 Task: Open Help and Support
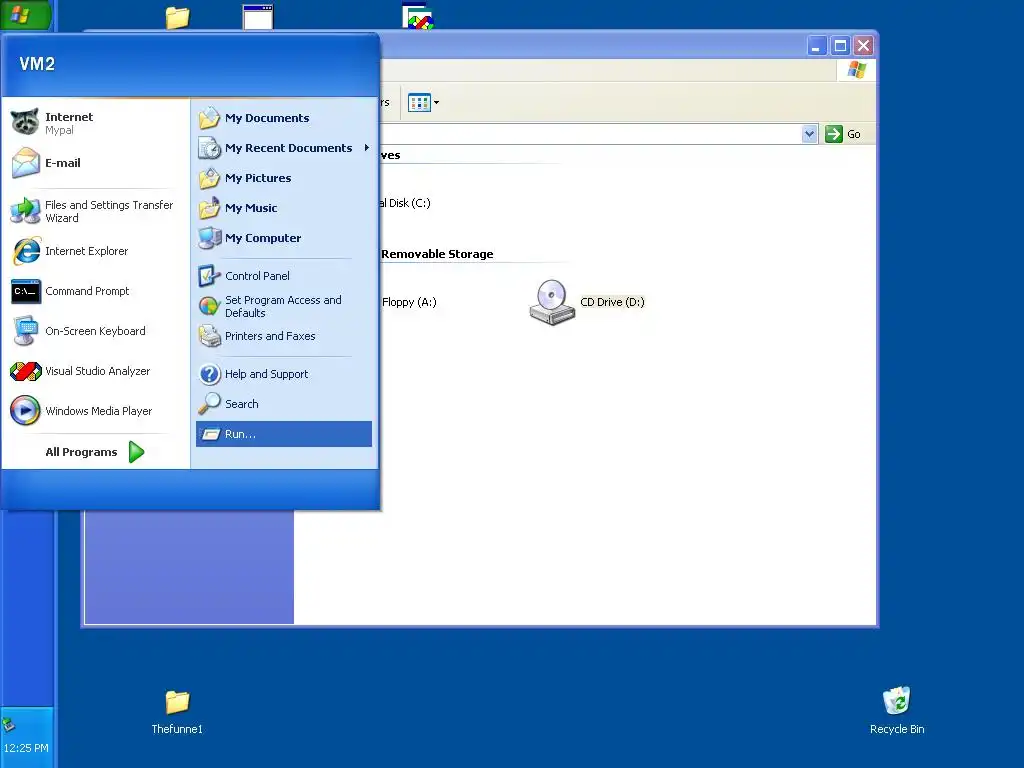(283, 374)
